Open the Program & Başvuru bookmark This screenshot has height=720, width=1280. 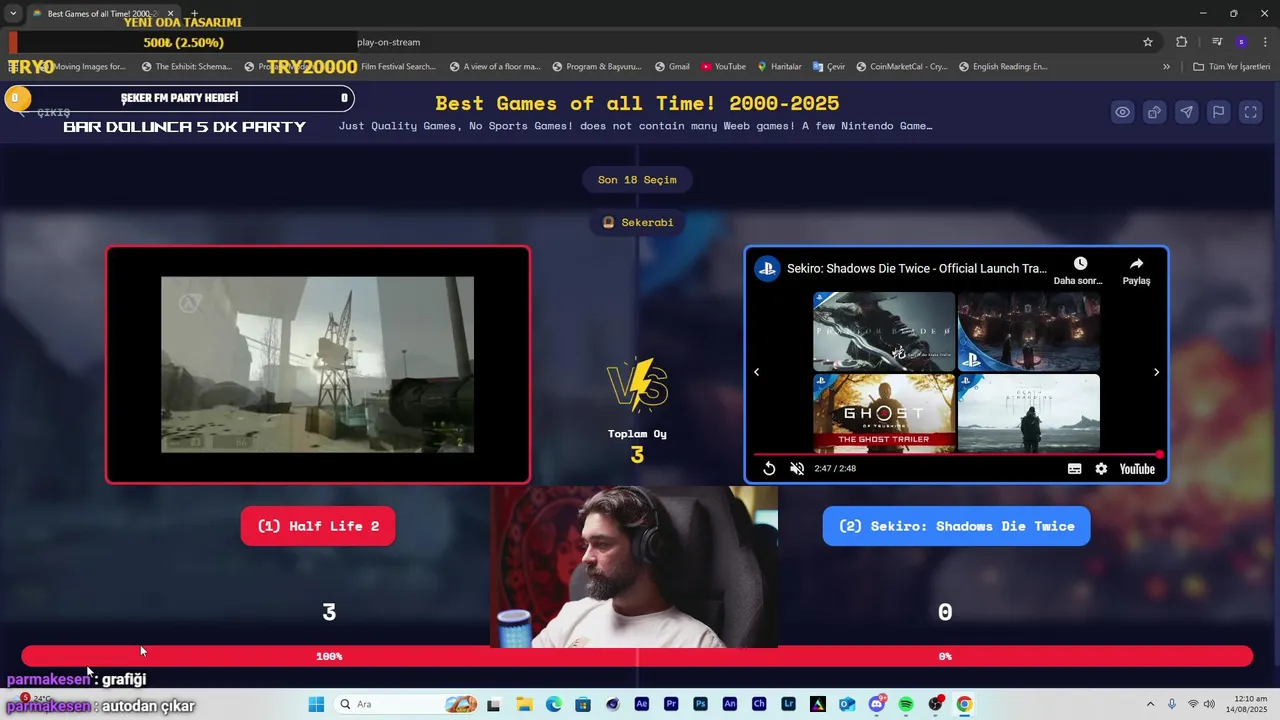597,67
